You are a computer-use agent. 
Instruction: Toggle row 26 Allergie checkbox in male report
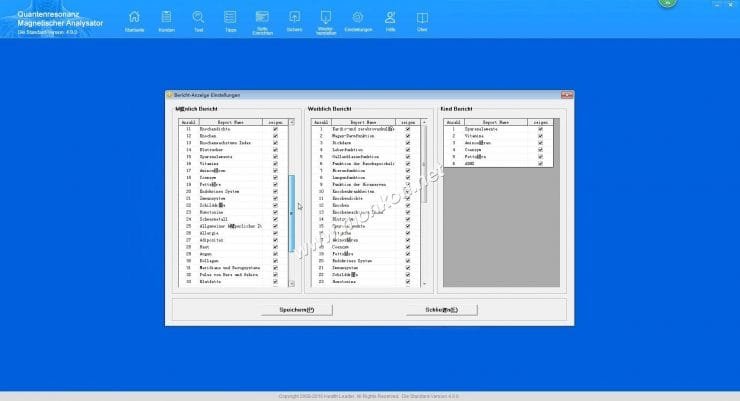point(276,233)
